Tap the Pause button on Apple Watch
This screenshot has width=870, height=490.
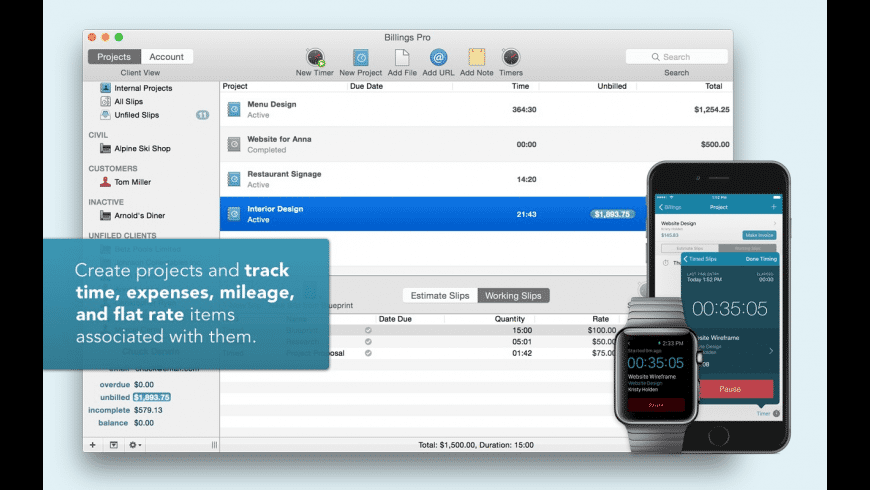(x=656, y=405)
